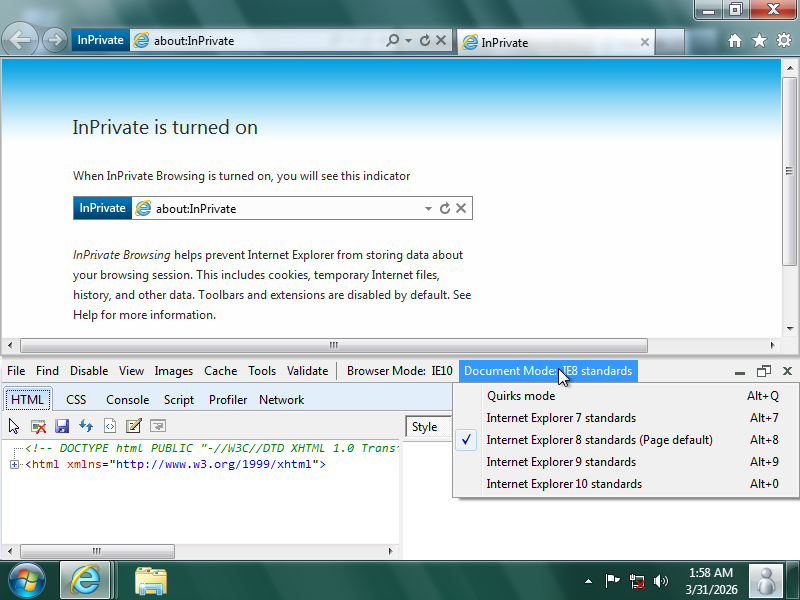Show hidden tray icons arrow
This screenshot has width=800, height=600.
coord(588,581)
